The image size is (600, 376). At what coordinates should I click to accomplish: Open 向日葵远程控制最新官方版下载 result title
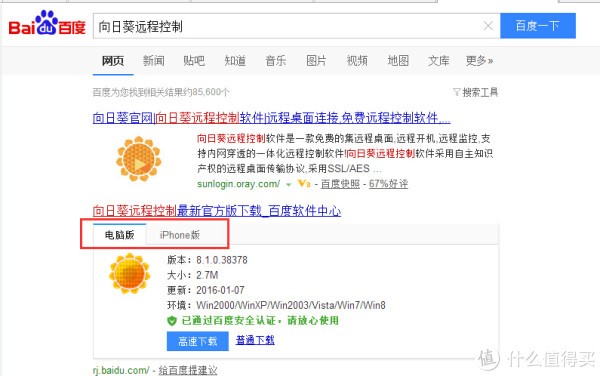point(217,211)
